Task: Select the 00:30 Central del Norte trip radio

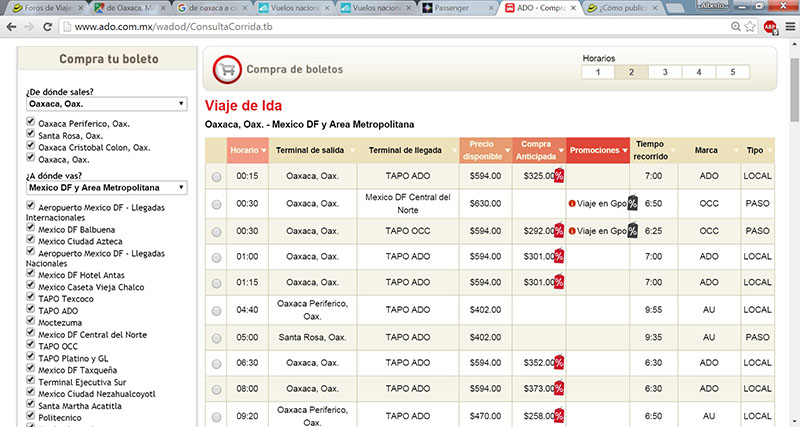Action: click(217, 205)
